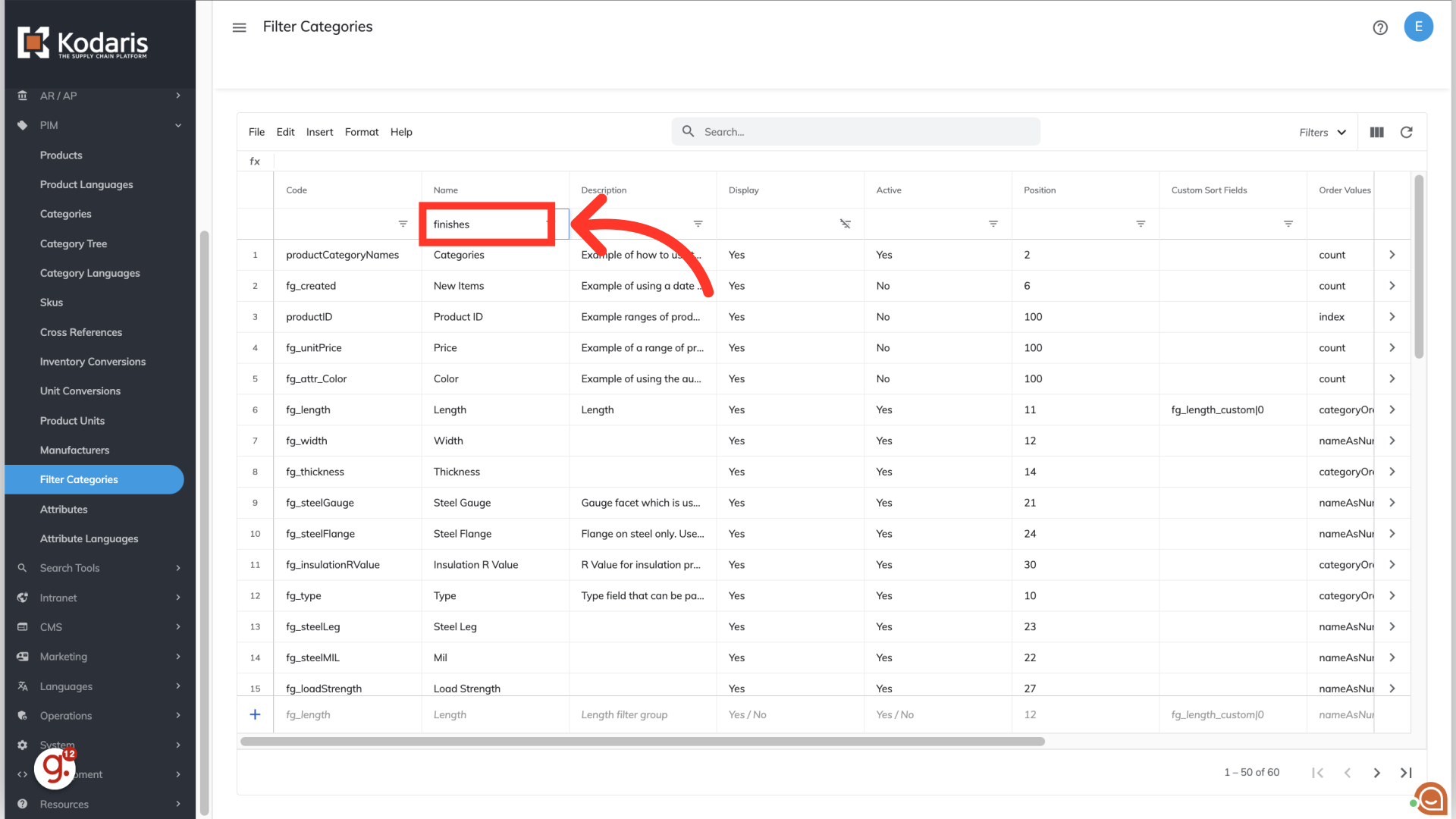Click the hamburger menu icon
This screenshot has height=819, width=1456.
[x=239, y=27]
